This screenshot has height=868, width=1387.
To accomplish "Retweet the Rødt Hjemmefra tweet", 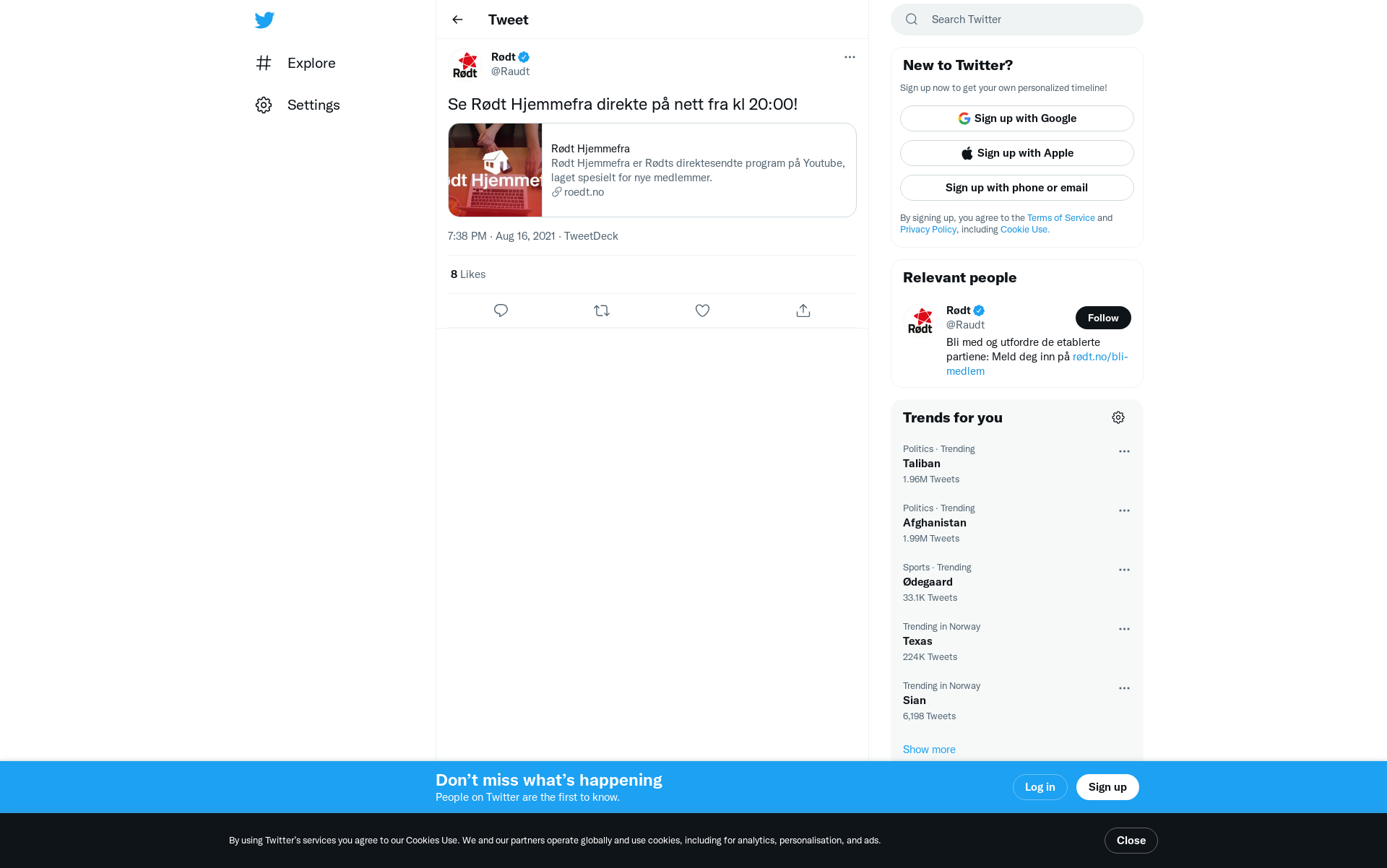I will tap(602, 311).
